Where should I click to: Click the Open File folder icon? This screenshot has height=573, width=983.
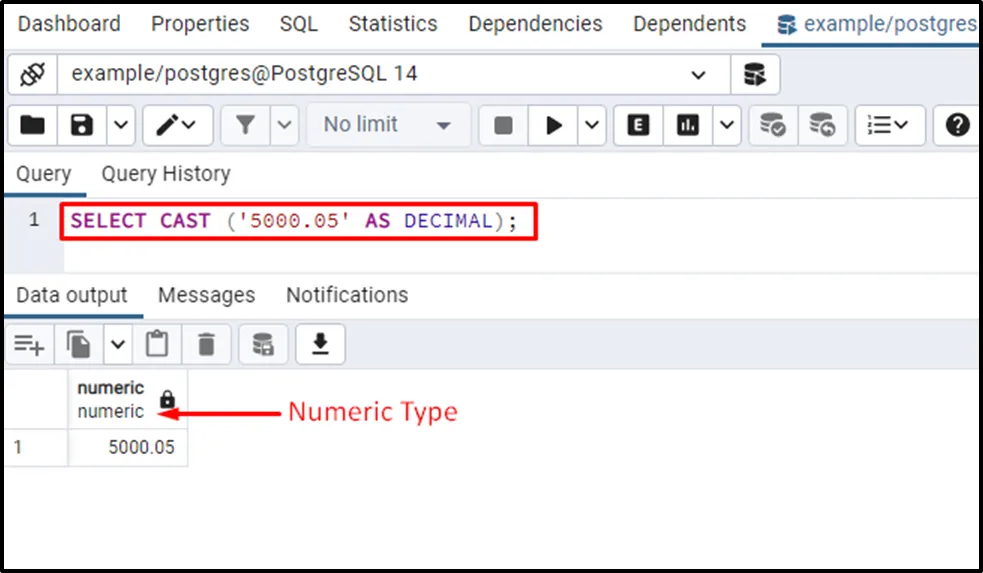[33, 125]
